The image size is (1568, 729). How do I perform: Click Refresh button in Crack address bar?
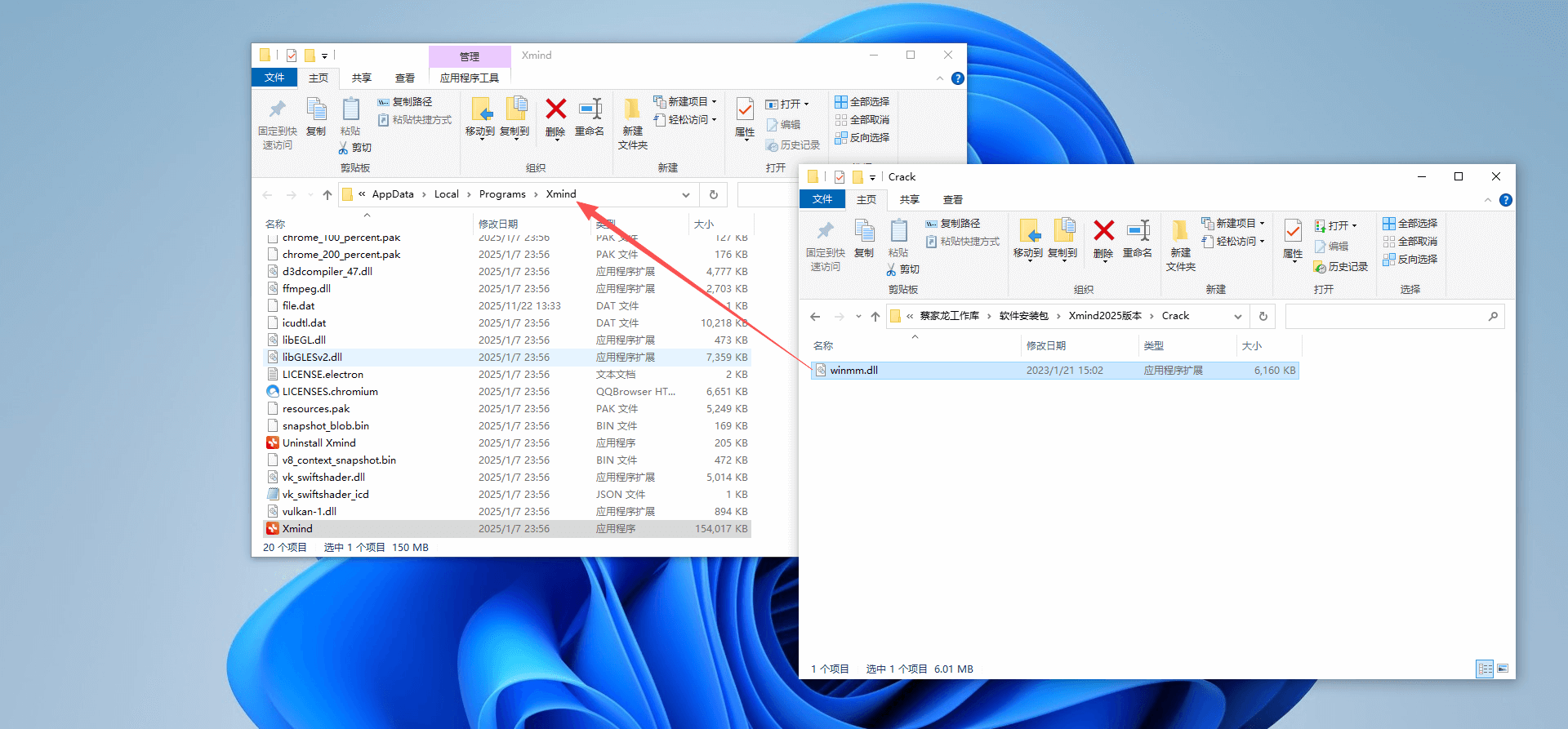point(1263,317)
